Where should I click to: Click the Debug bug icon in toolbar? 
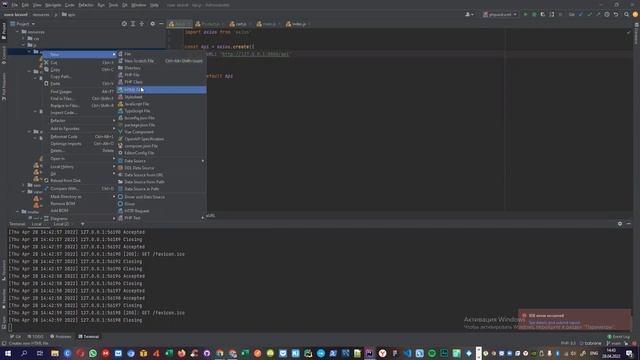pyautogui.click(x=534, y=14)
